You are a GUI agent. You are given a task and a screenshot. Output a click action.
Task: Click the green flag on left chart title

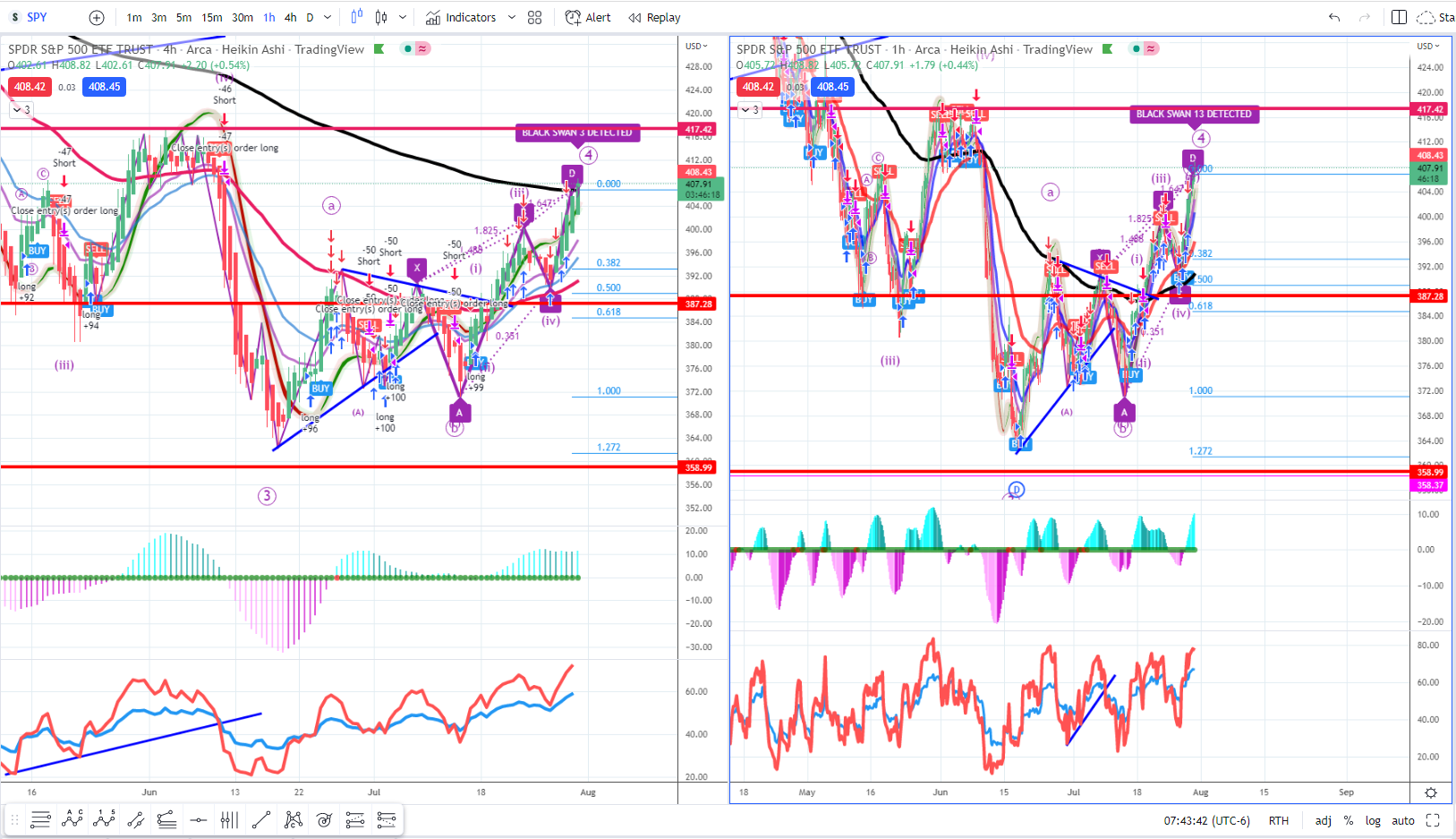[x=379, y=49]
